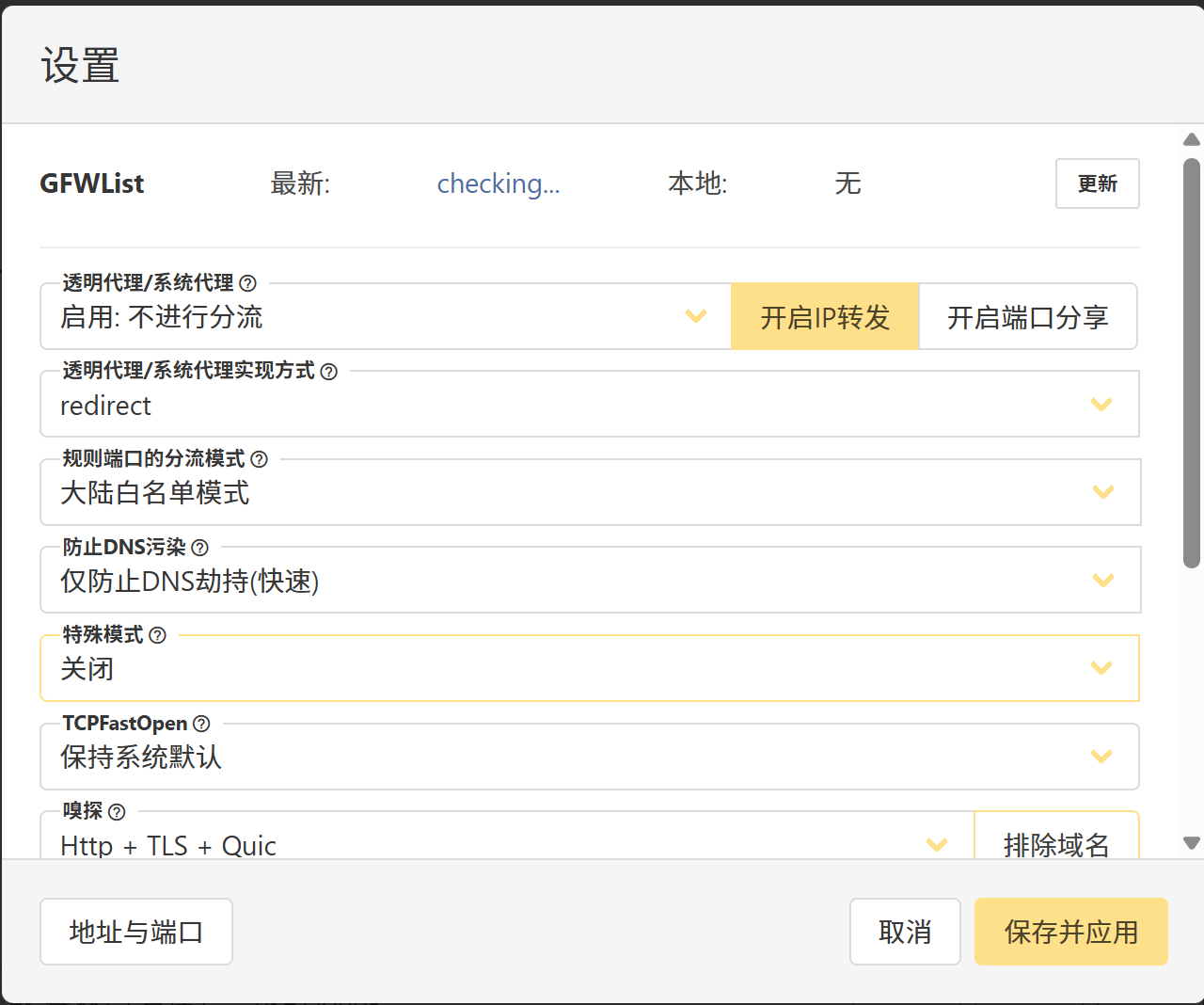
Task: Click help icon beside TCPFastOpen
Action: point(201,724)
